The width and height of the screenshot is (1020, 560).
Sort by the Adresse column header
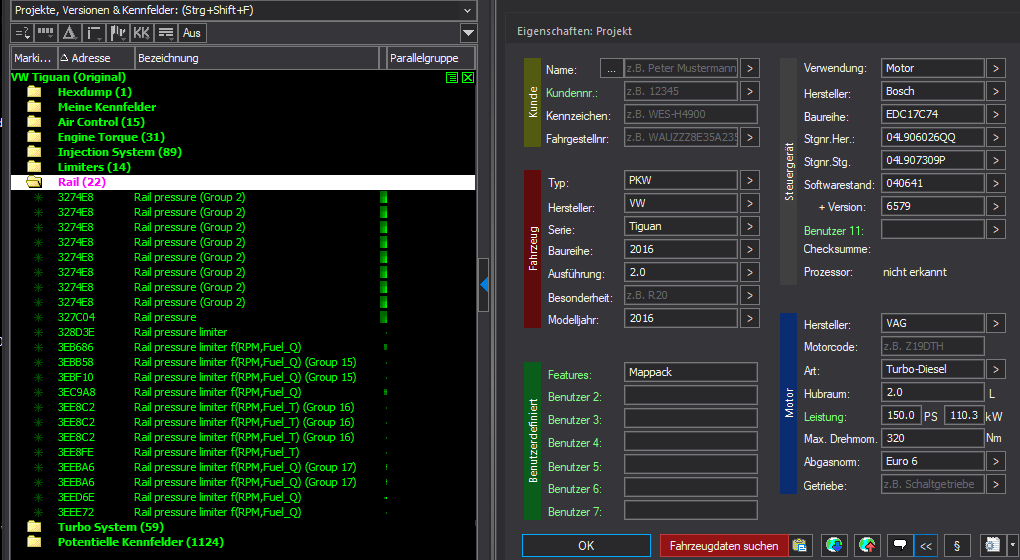click(x=90, y=58)
